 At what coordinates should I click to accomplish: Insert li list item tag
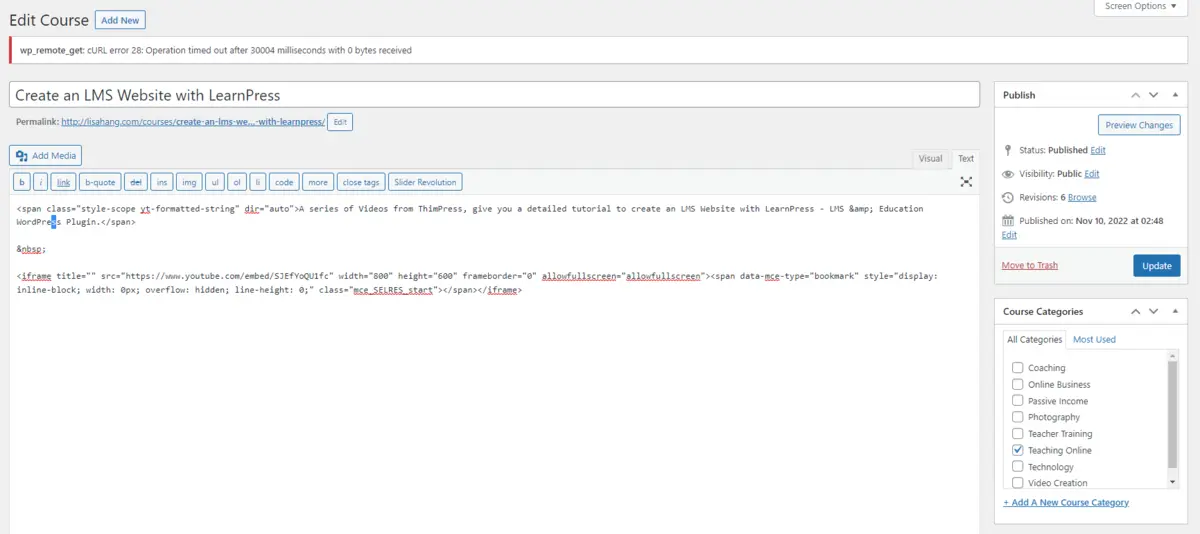258,182
